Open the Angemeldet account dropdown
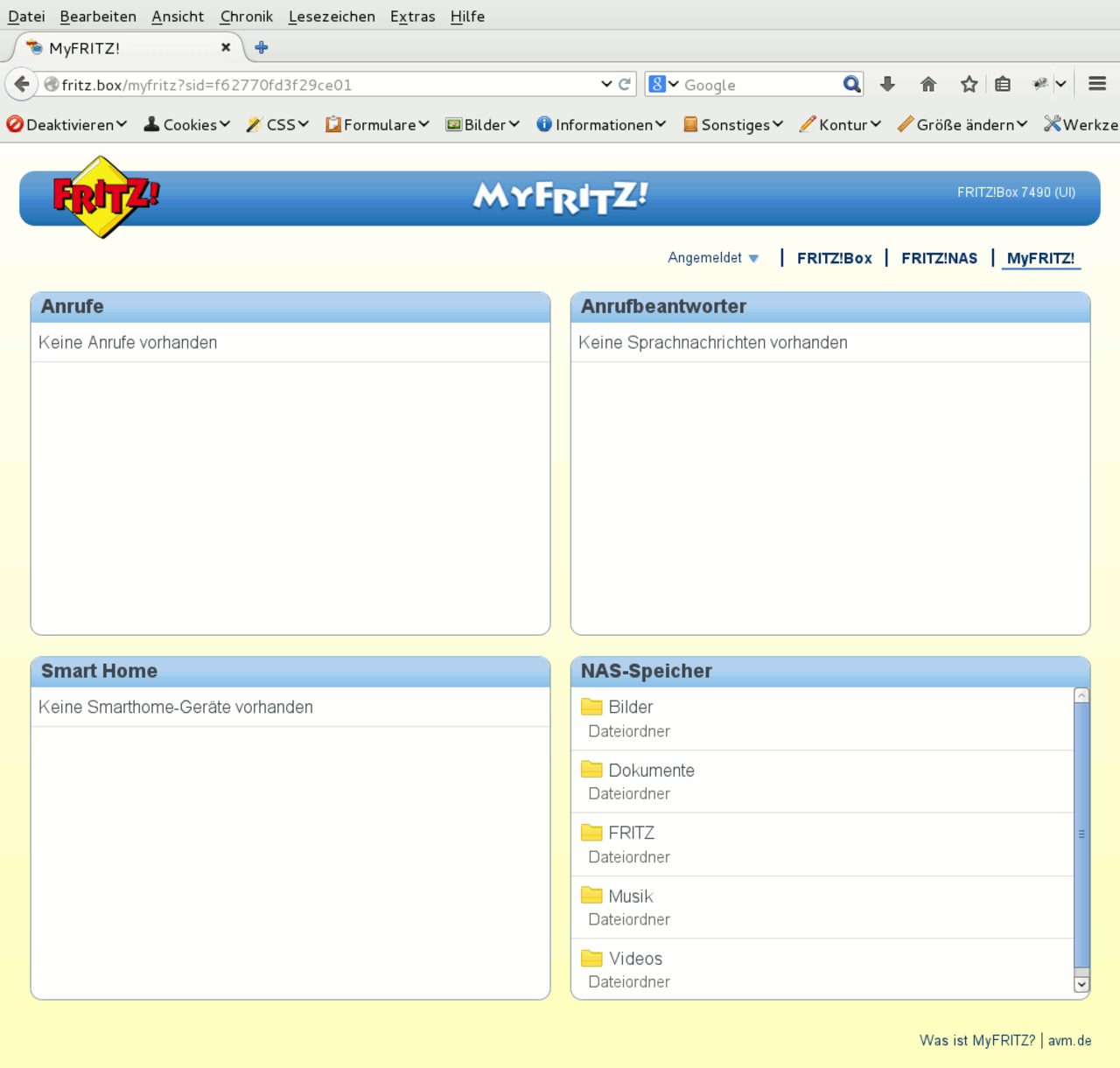1120x1068 pixels. [713, 258]
